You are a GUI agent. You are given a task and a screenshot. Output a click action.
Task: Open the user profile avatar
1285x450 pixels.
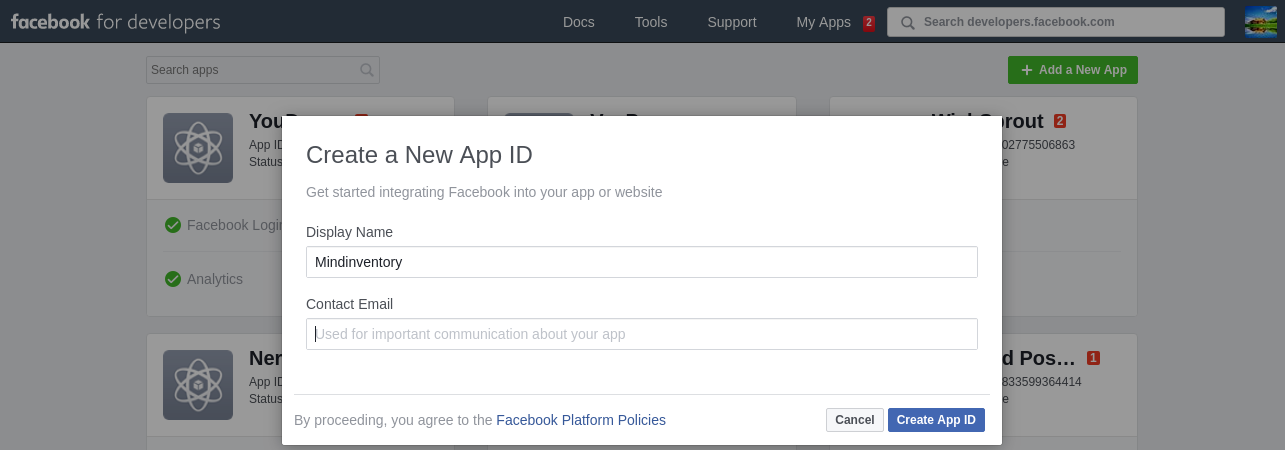1261,21
